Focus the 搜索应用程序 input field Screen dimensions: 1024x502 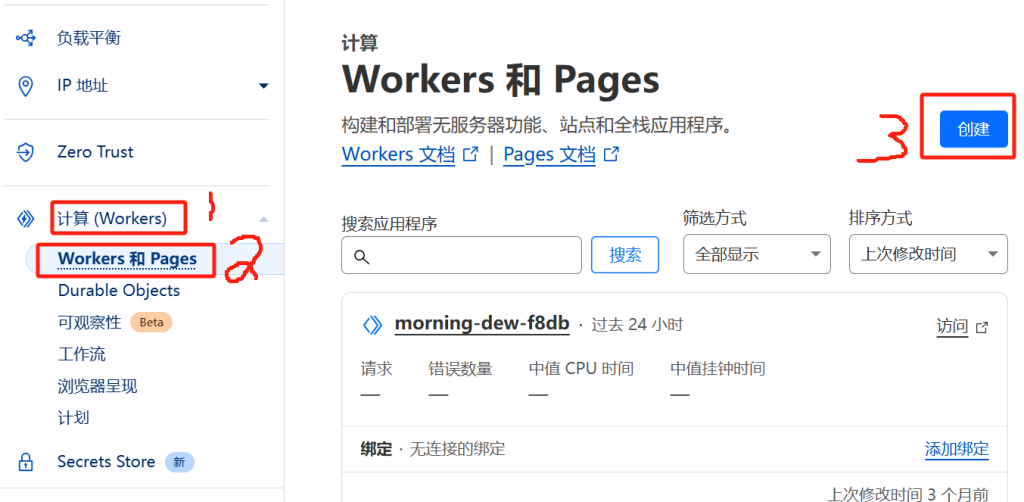pos(461,255)
